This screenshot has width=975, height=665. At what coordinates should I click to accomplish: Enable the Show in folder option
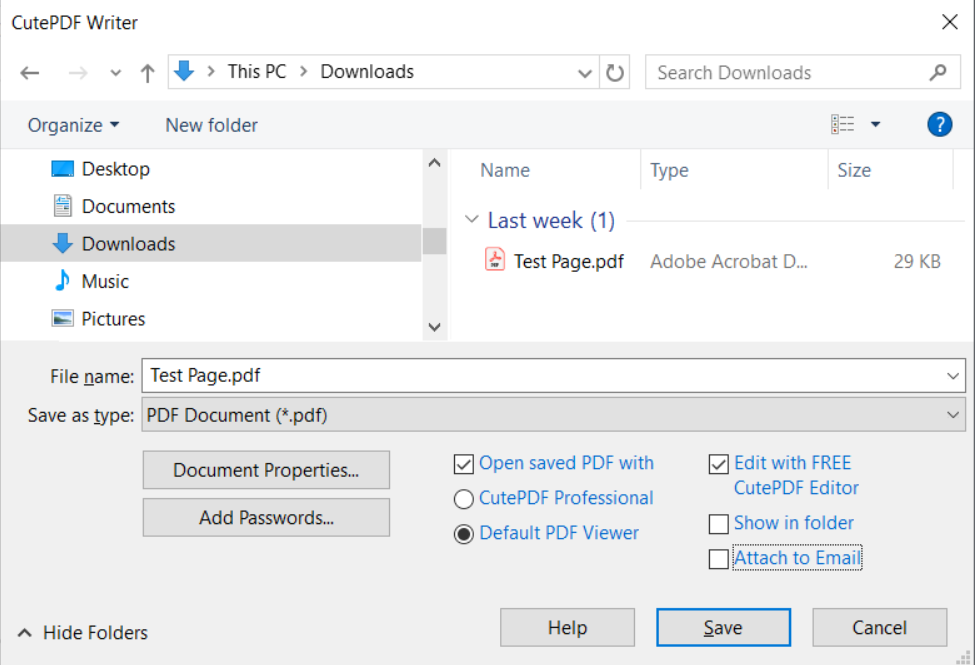coord(718,523)
